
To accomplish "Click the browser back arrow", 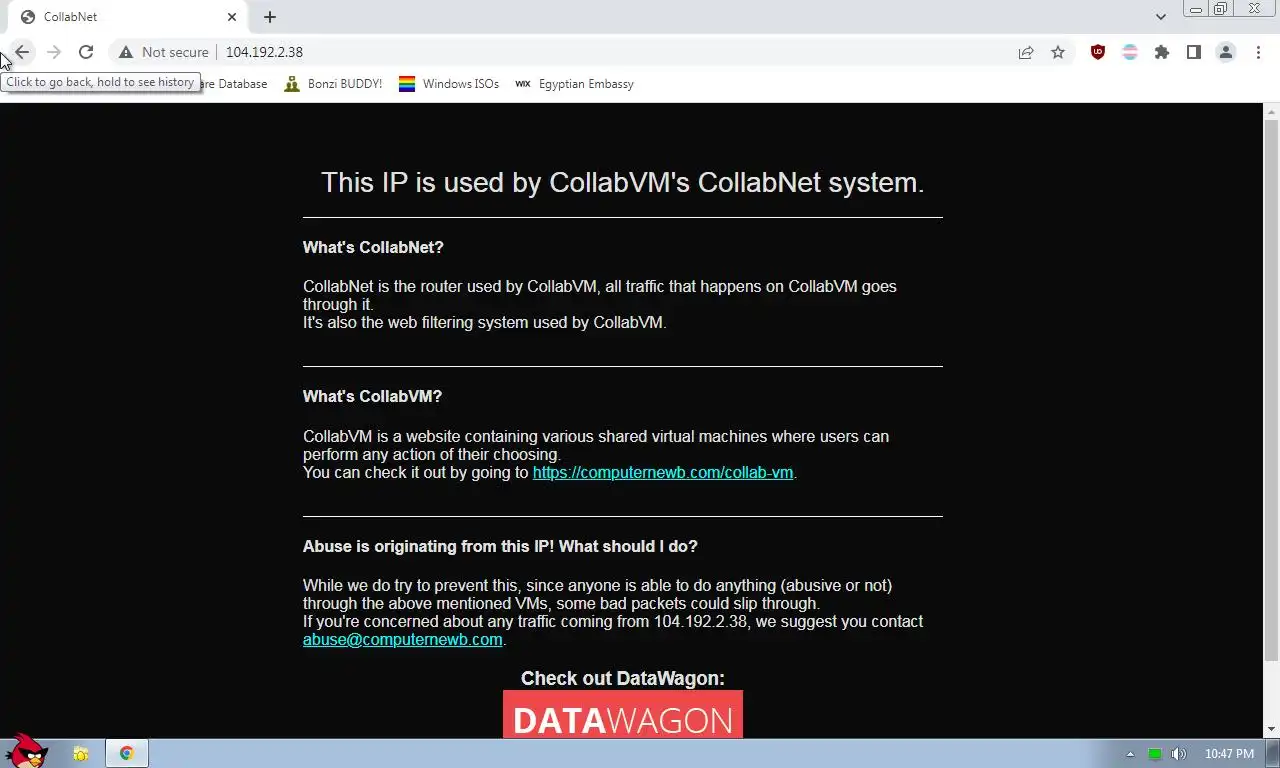I will click(x=22, y=52).
